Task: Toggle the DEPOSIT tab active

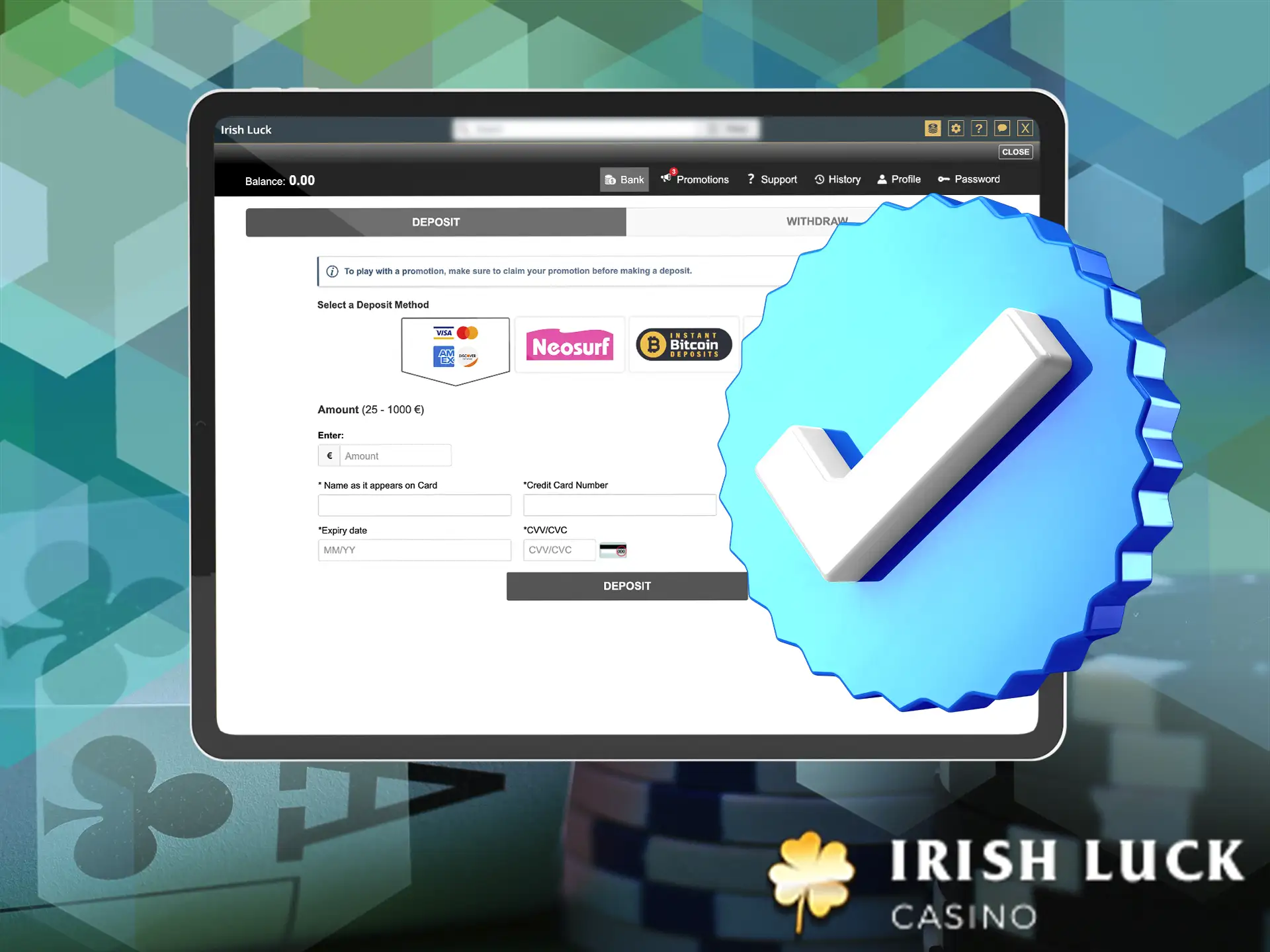Action: click(435, 222)
